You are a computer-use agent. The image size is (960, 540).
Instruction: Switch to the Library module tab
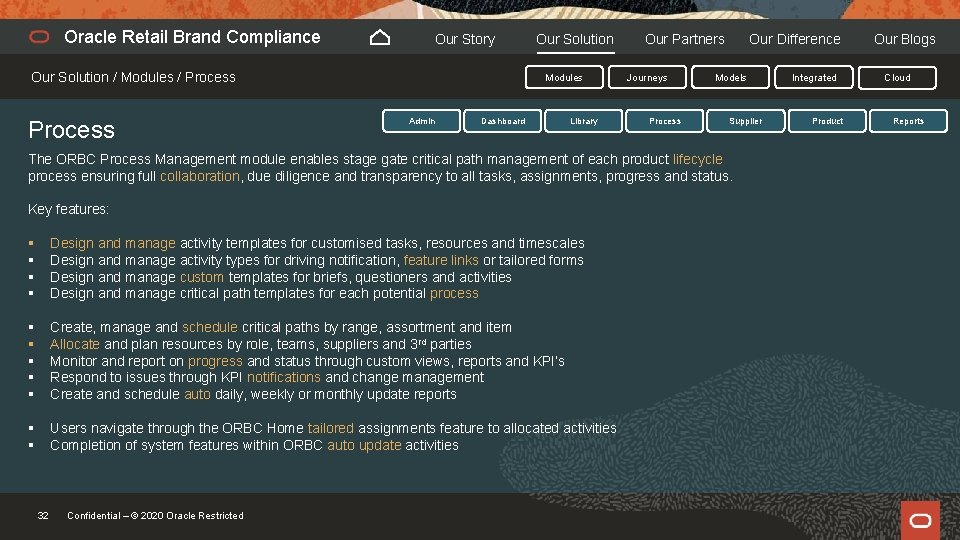(583, 121)
